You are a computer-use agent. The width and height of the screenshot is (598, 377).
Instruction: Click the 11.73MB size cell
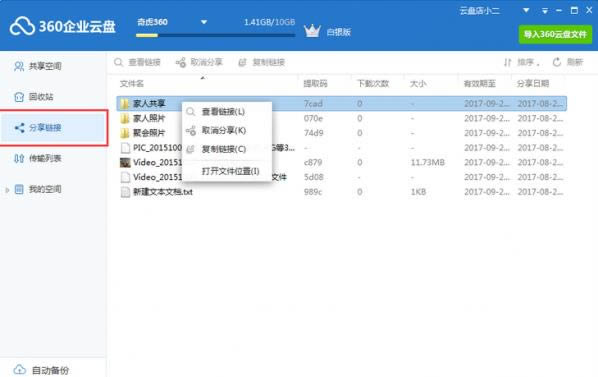coord(428,163)
